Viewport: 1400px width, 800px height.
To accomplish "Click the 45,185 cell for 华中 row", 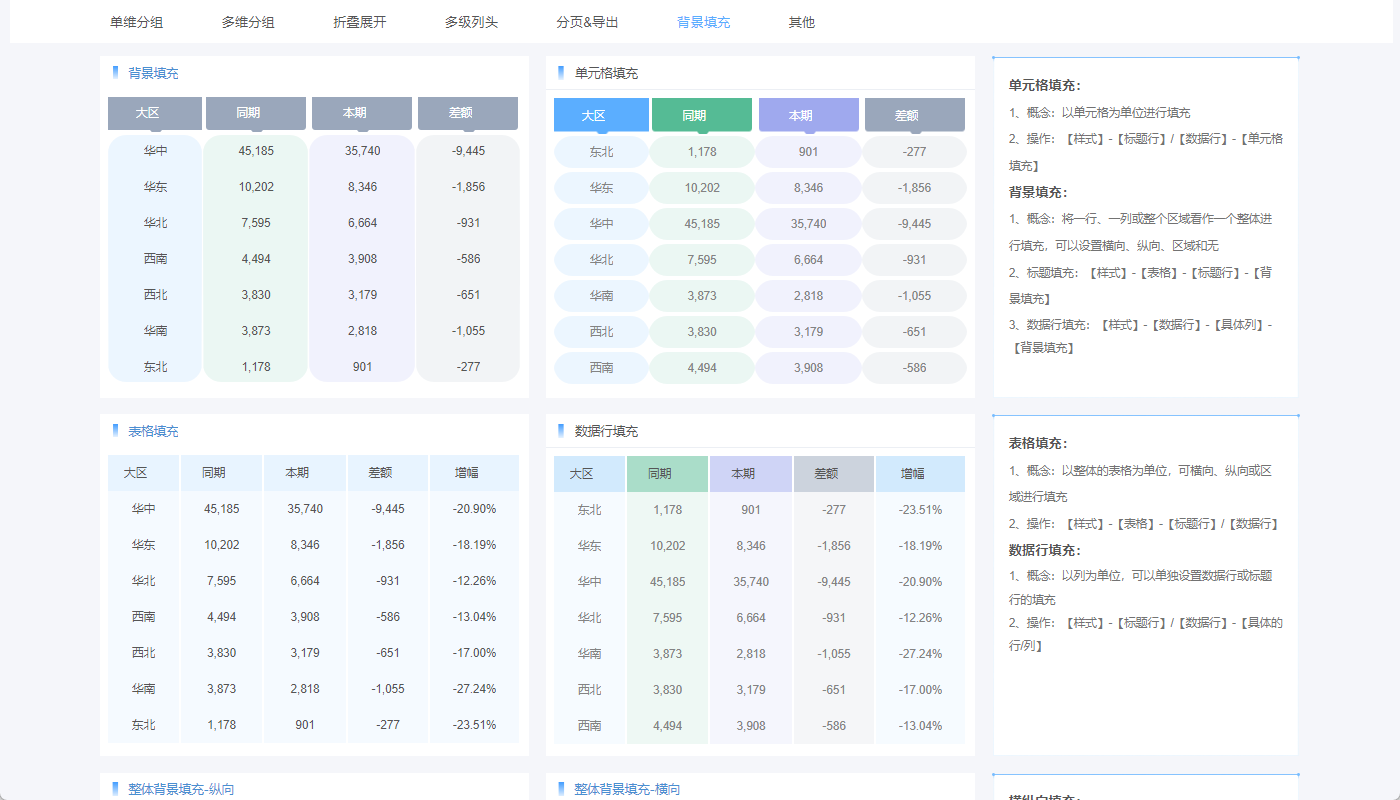I will (x=255, y=150).
